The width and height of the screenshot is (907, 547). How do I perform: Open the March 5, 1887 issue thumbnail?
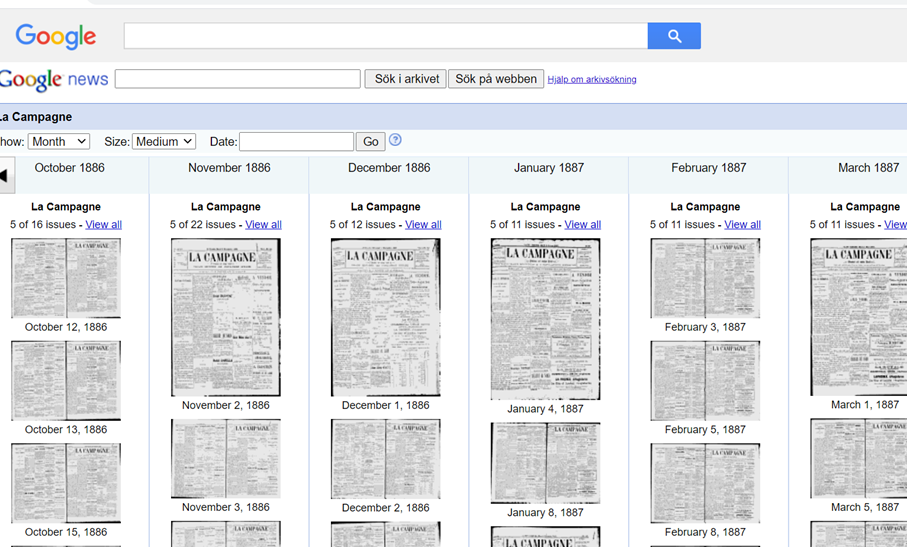click(x=858, y=459)
